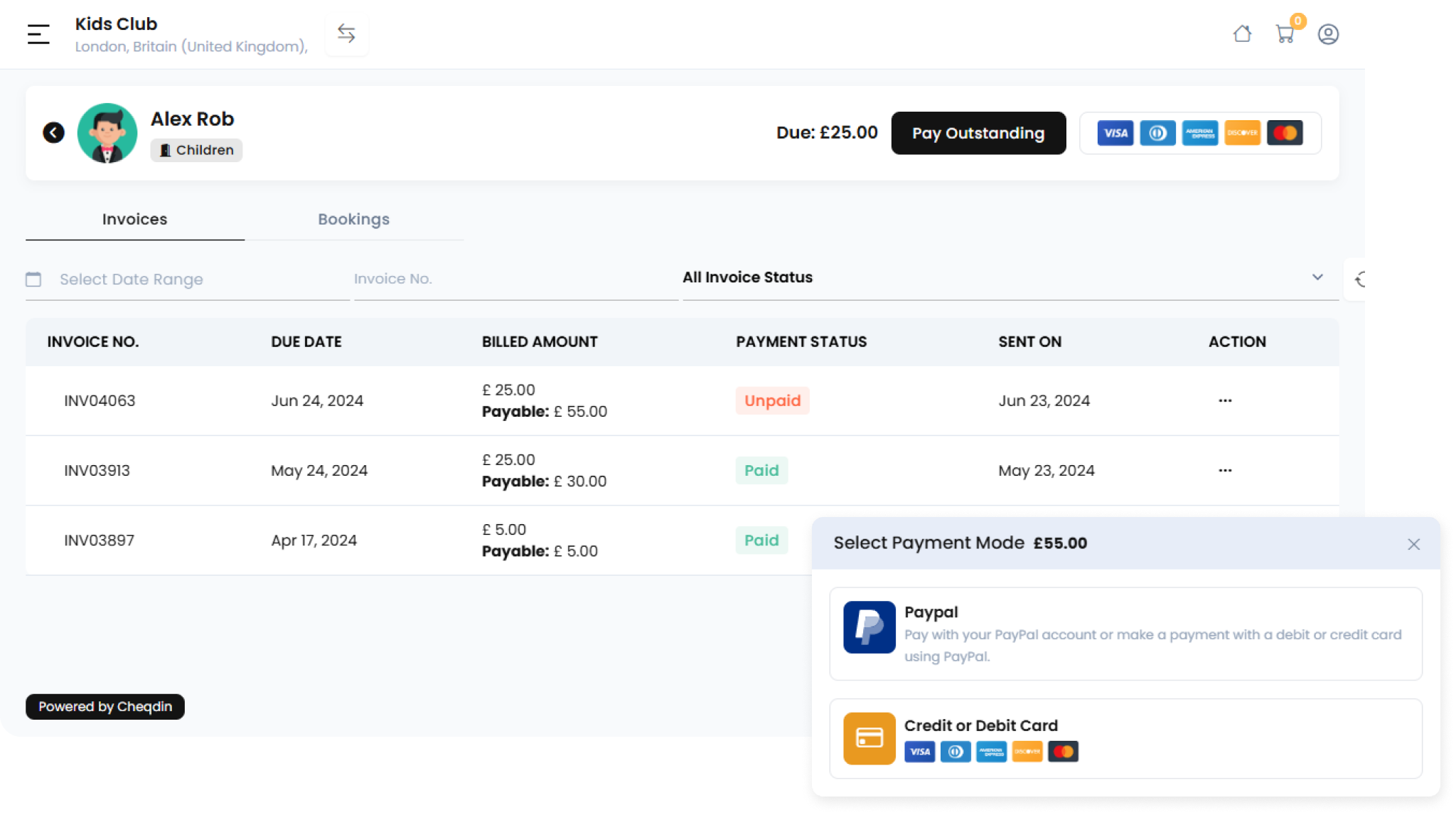Viewport: 1456px width, 815px height.
Task: Click the PayPal payment icon
Action: pyautogui.click(x=868, y=627)
